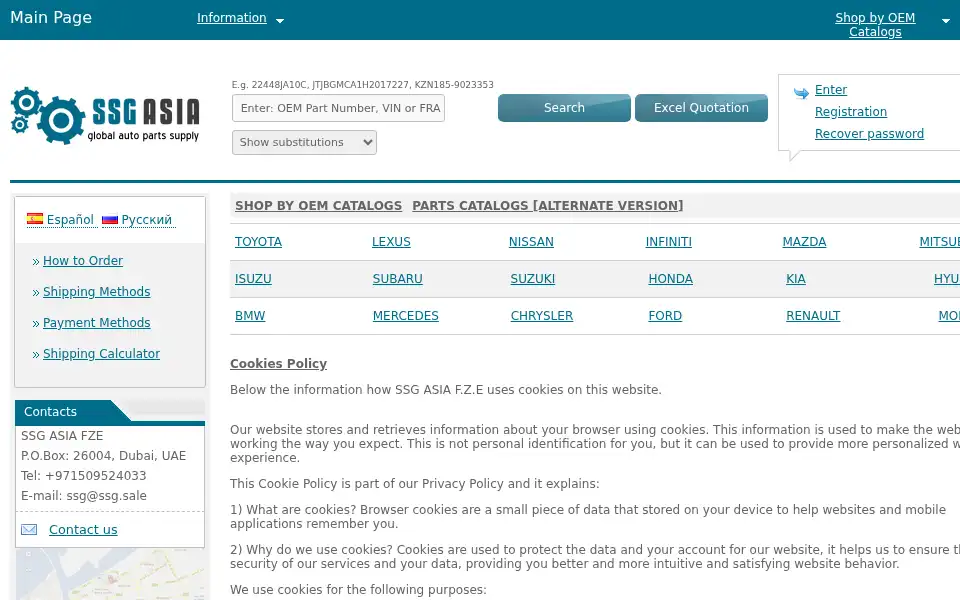Image resolution: width=960 pixels, height=600 pixels.
Task: Click the Spanish flag icon
Action: (x=35, y=219)
